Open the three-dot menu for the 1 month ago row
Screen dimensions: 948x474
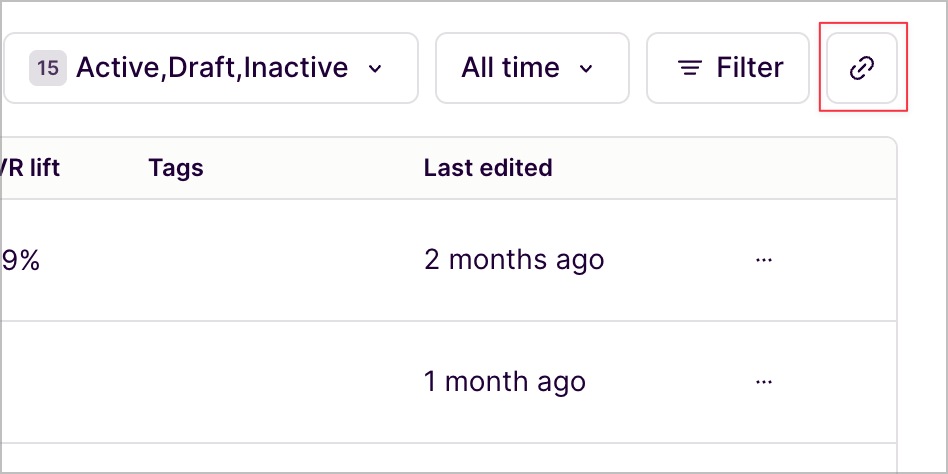(764, 382)
